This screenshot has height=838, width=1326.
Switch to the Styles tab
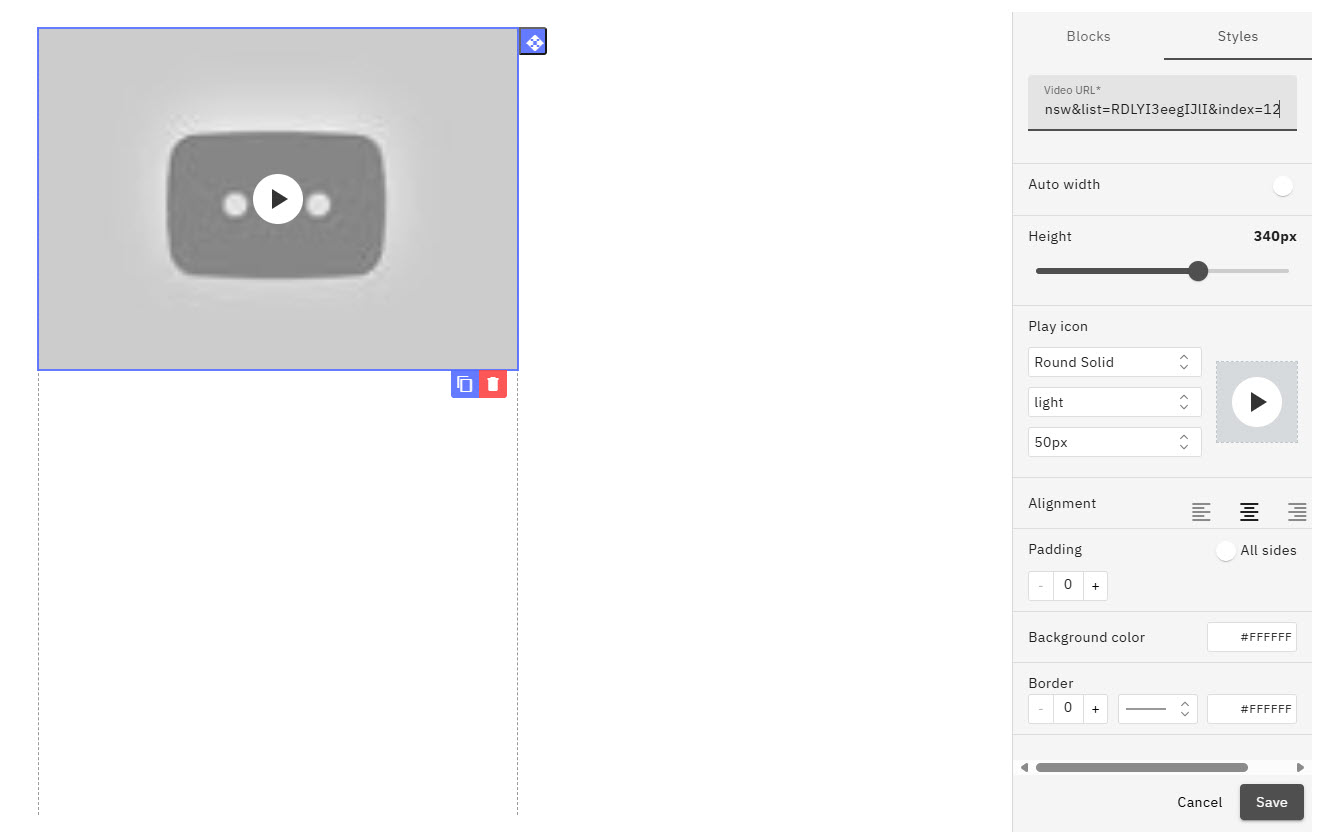point(1237,36)
